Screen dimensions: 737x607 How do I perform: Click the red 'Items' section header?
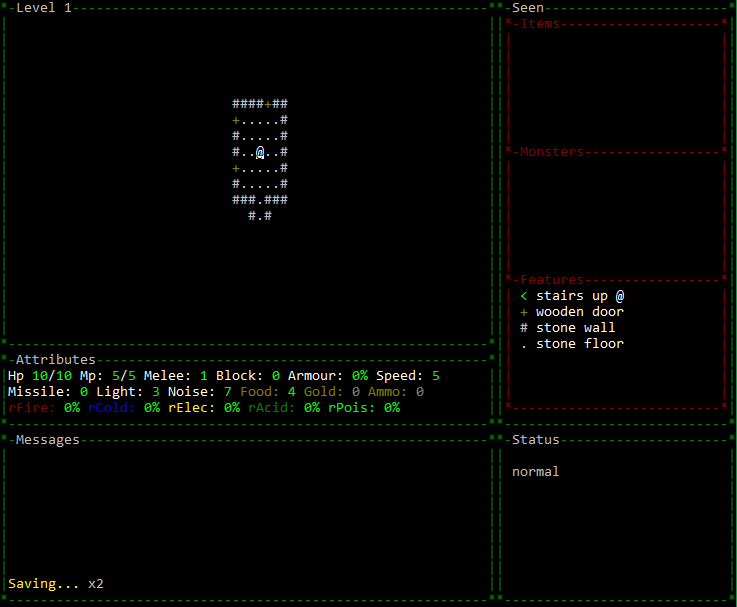[x=540, y=24]
